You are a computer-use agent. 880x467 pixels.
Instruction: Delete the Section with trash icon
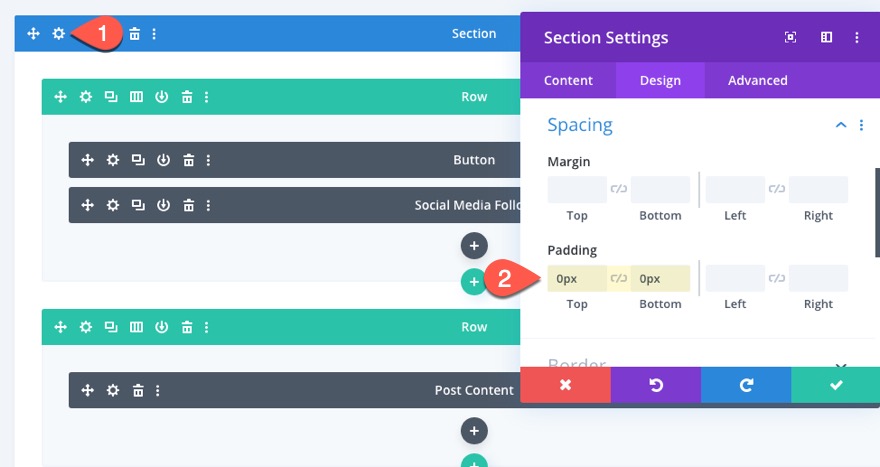click(135, 34)
